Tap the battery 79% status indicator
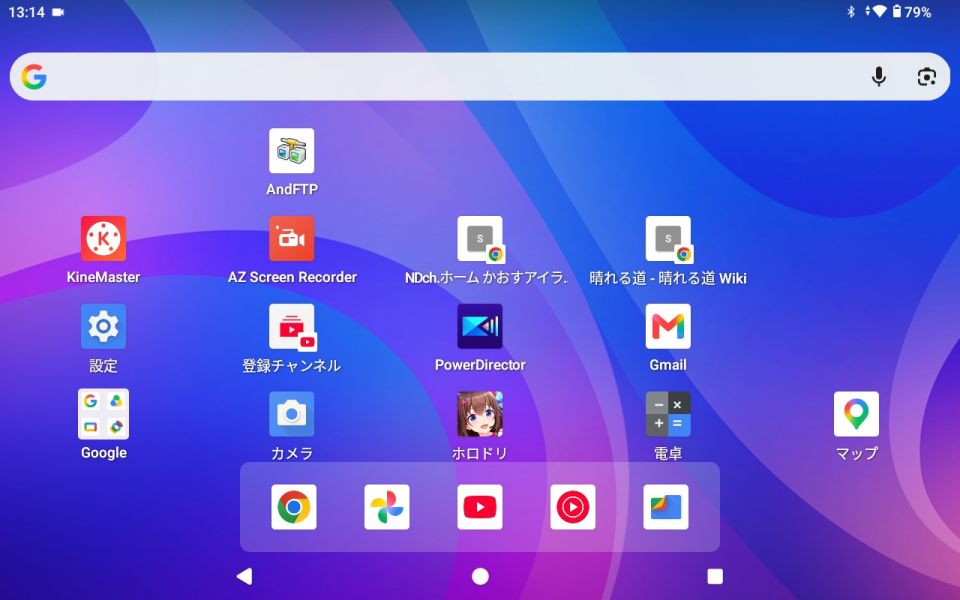 coord(912,12)
